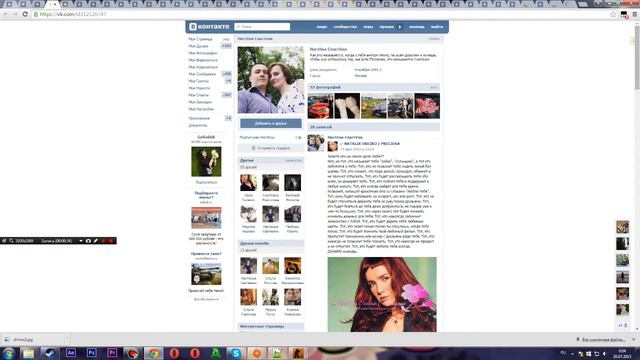
Task: Open 'Мои Видеозаписи' in left sidebar
Action: [203, 60]
